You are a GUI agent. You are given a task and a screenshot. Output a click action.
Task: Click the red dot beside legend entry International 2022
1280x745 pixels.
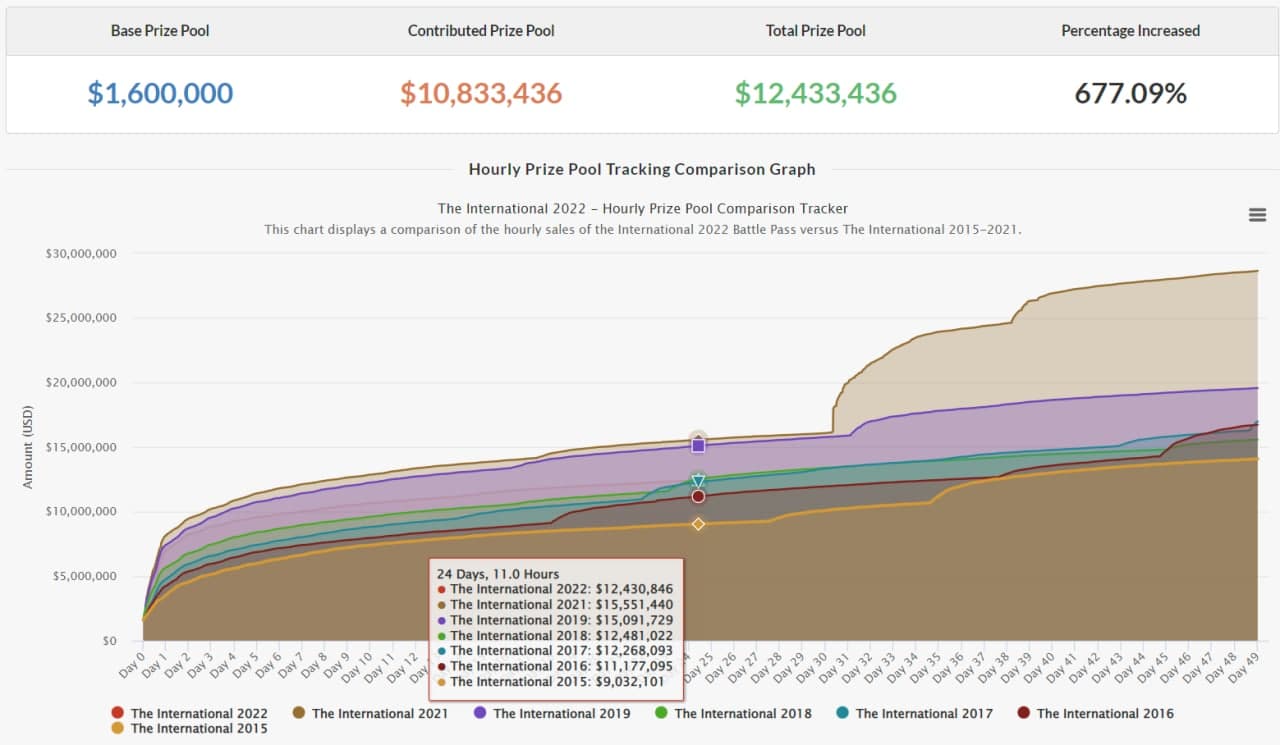(118, 713)
